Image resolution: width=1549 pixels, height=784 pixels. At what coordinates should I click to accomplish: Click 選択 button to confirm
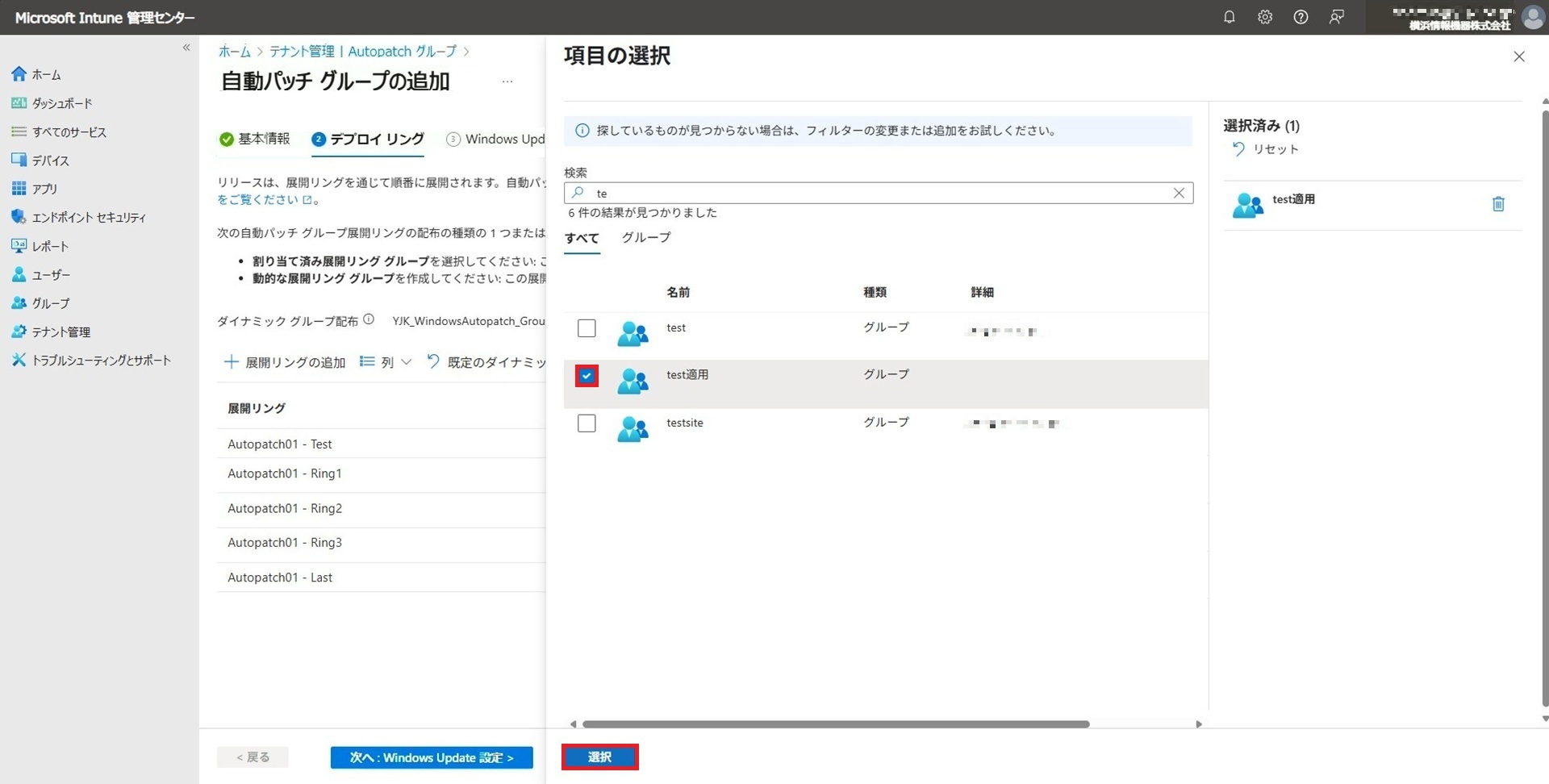pyautogui.click(x=599, y=757)
